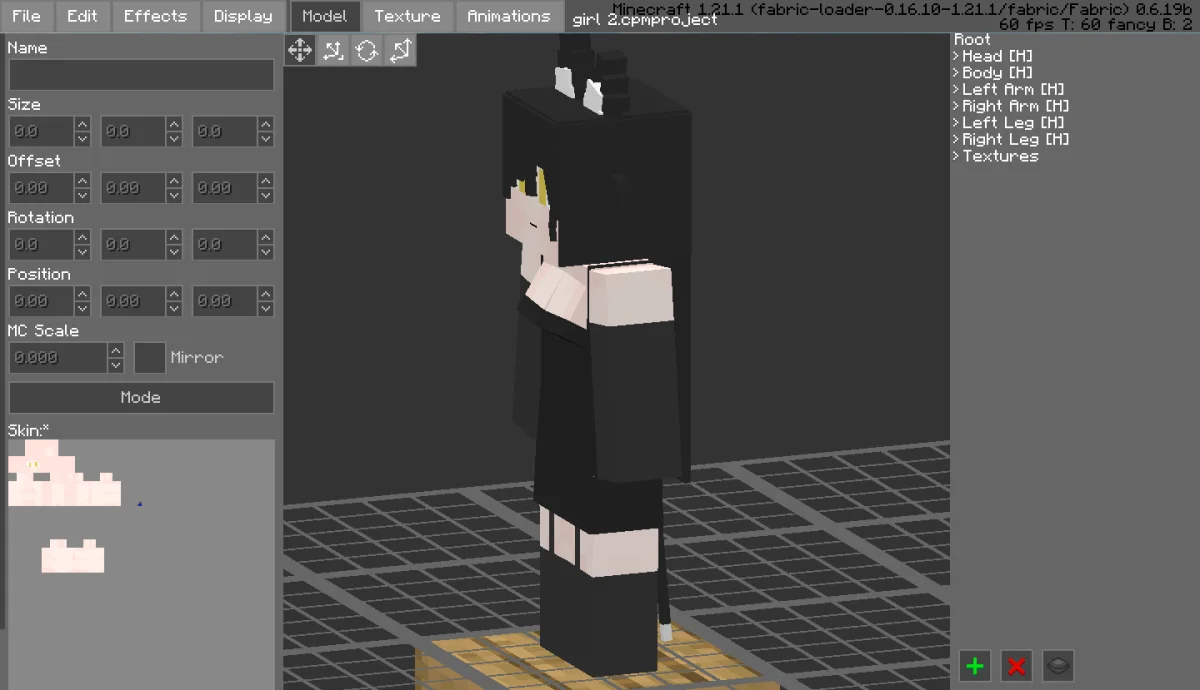Image resolution: width=1200 pixels, height=690 pixels.
Task: Click the grayed-out visibility eye button
Action: [1058, 665]
